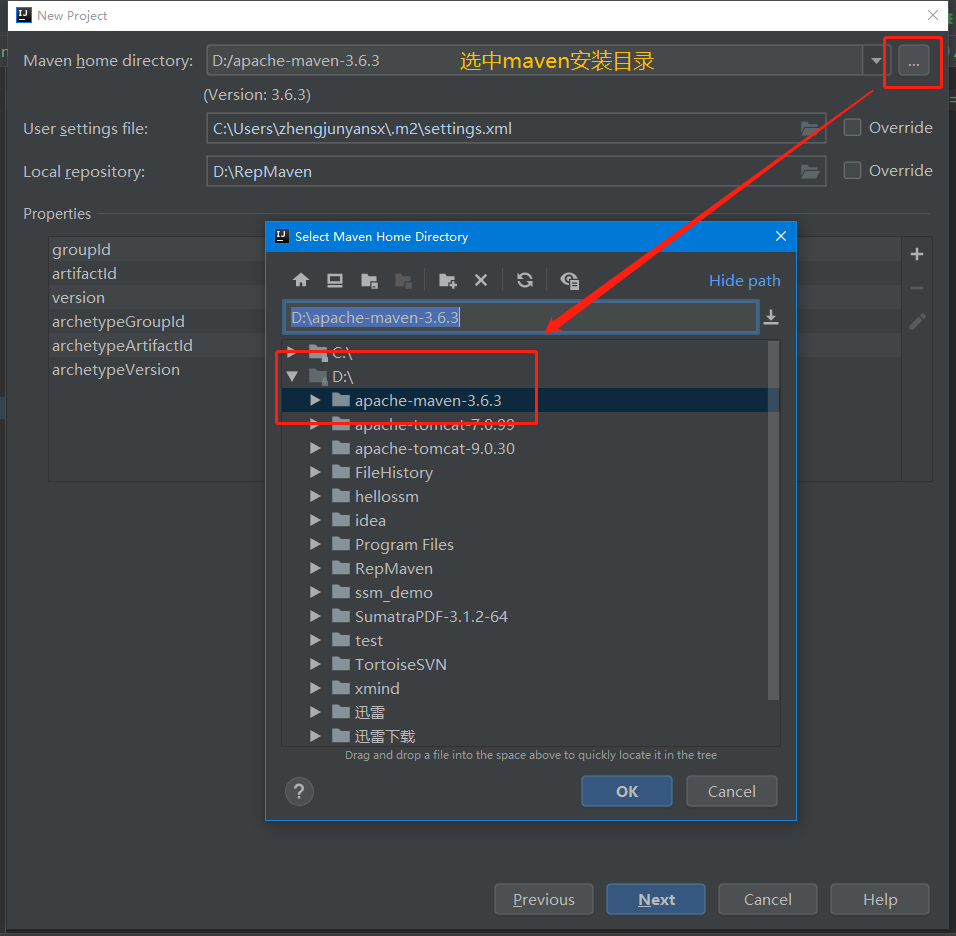
Task: Select the apache-maven-3.6.3 folder row
Action: (x=530, y=400)
